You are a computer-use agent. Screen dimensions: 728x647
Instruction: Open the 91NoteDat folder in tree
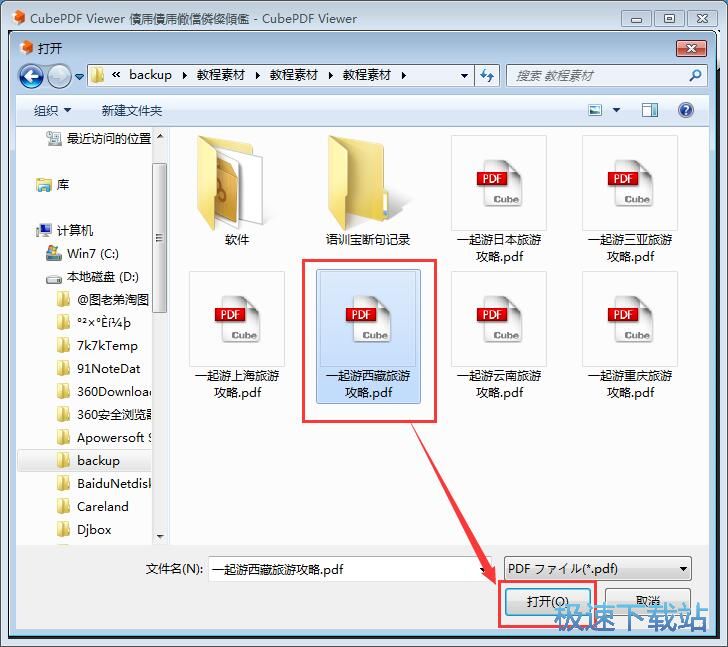(98, 369)
